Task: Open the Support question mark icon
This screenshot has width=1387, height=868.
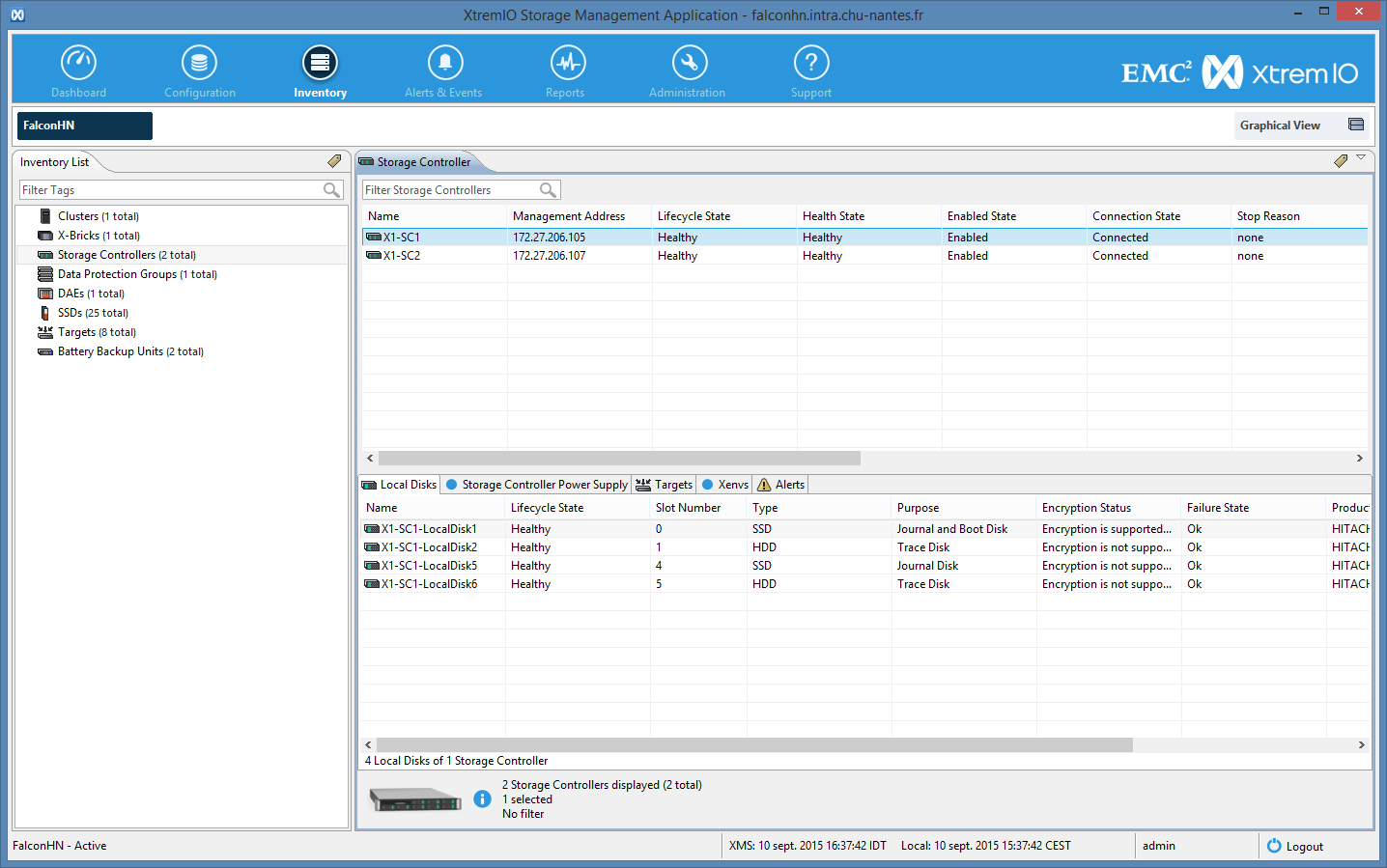Action: click(810, 64)
